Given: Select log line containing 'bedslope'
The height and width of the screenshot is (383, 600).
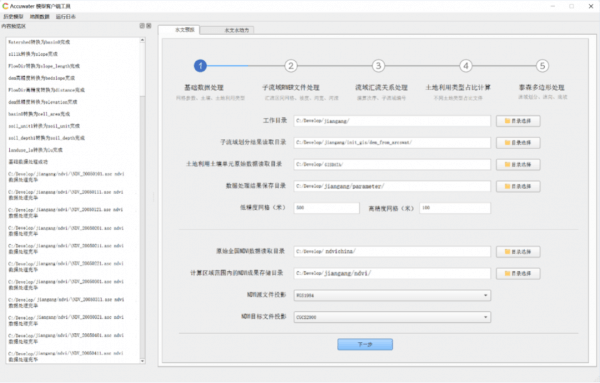Looking at the screenshot, I should (42, 78).
